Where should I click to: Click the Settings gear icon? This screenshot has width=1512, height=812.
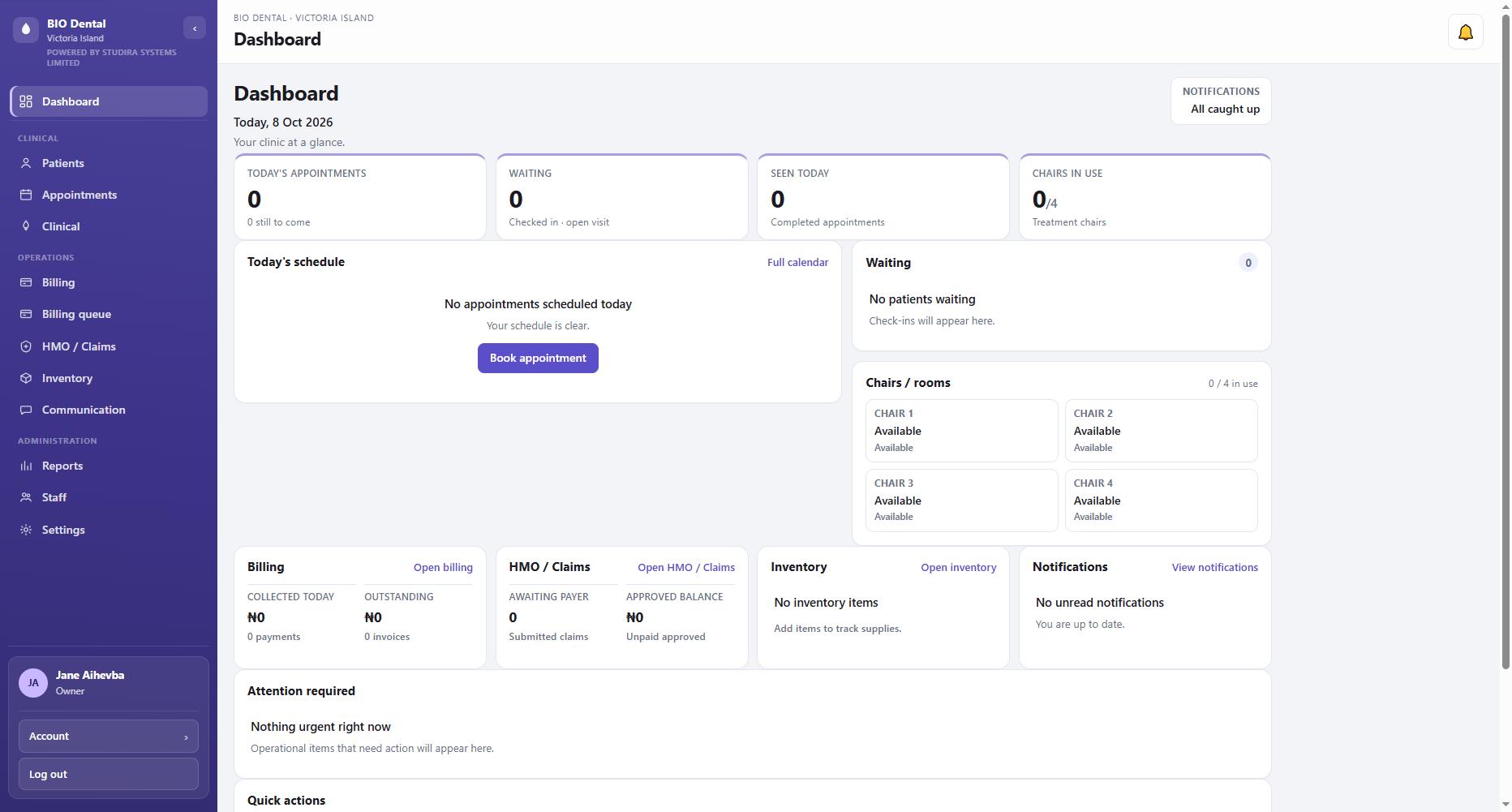tap(26, 530)
